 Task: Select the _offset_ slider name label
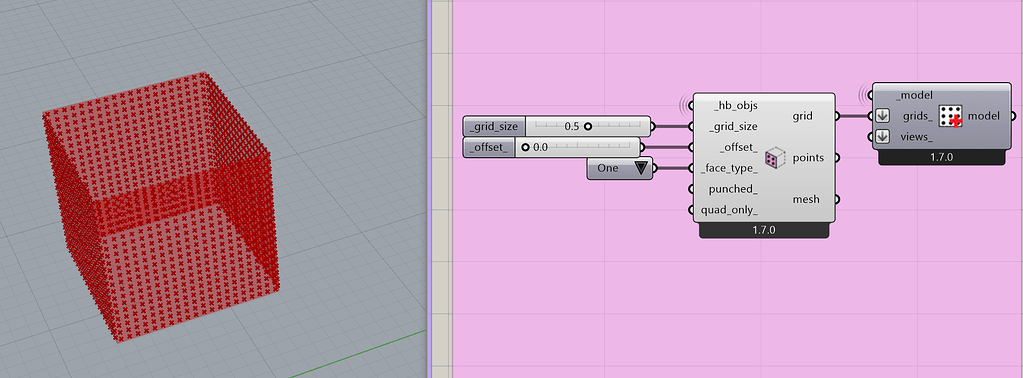[489, 148]
